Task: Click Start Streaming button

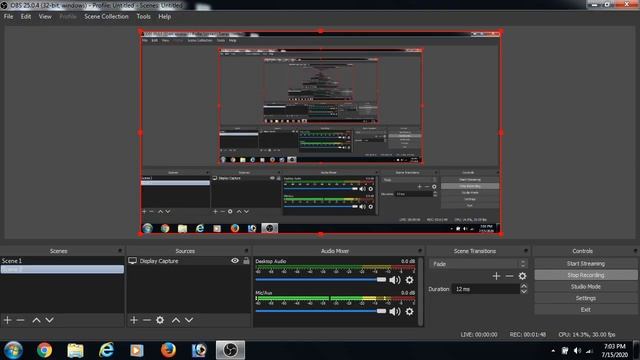Action: pos(586,264)
